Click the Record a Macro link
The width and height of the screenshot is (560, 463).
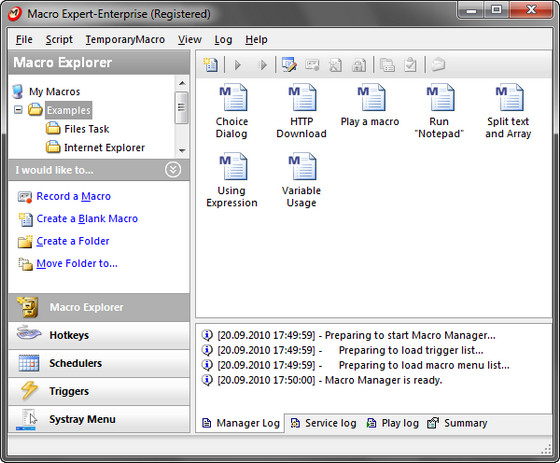[x=74, y=196]
